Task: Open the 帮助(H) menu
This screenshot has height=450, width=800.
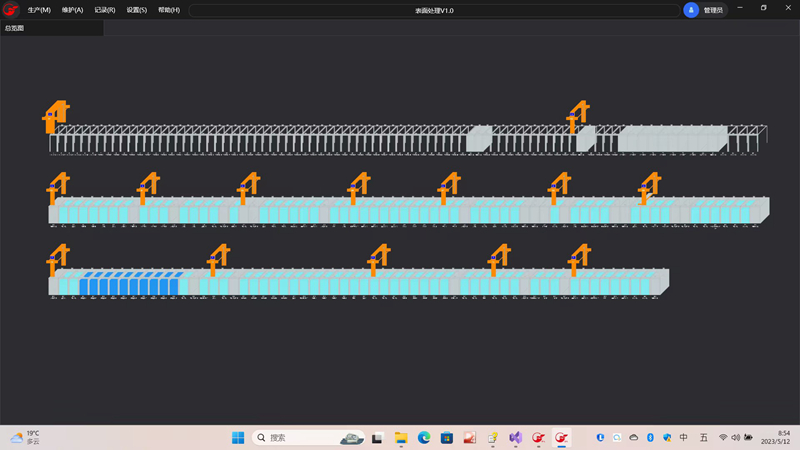Action: click(x=169, y=10)
